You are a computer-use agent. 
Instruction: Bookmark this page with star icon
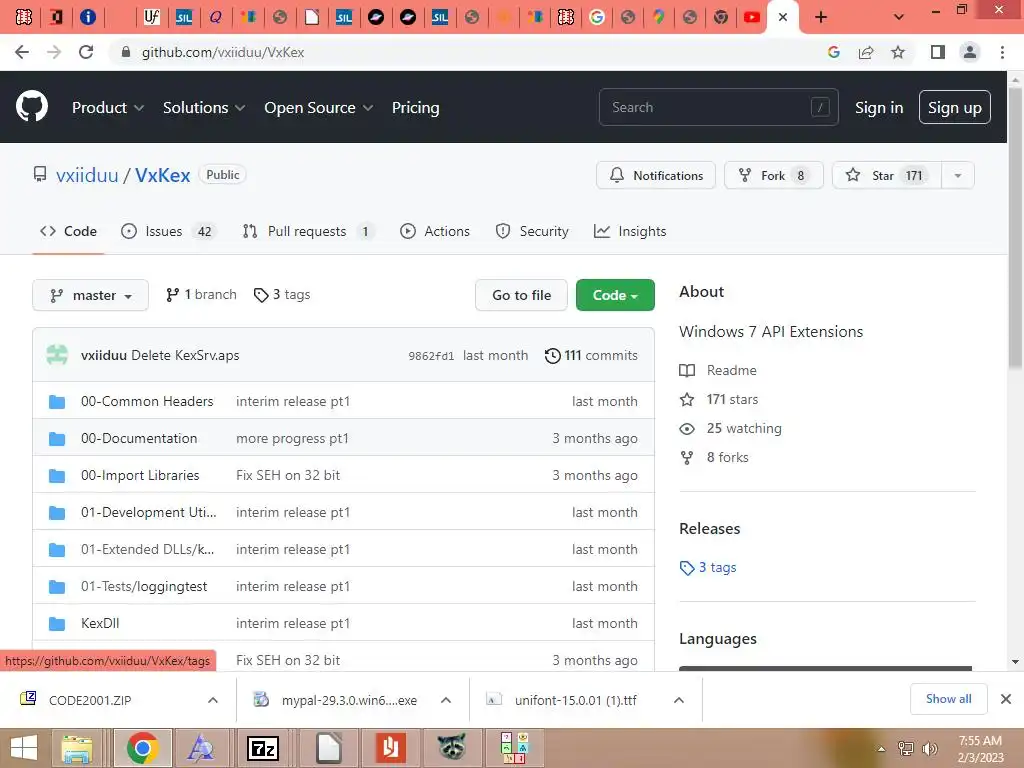tap(898, 52)
